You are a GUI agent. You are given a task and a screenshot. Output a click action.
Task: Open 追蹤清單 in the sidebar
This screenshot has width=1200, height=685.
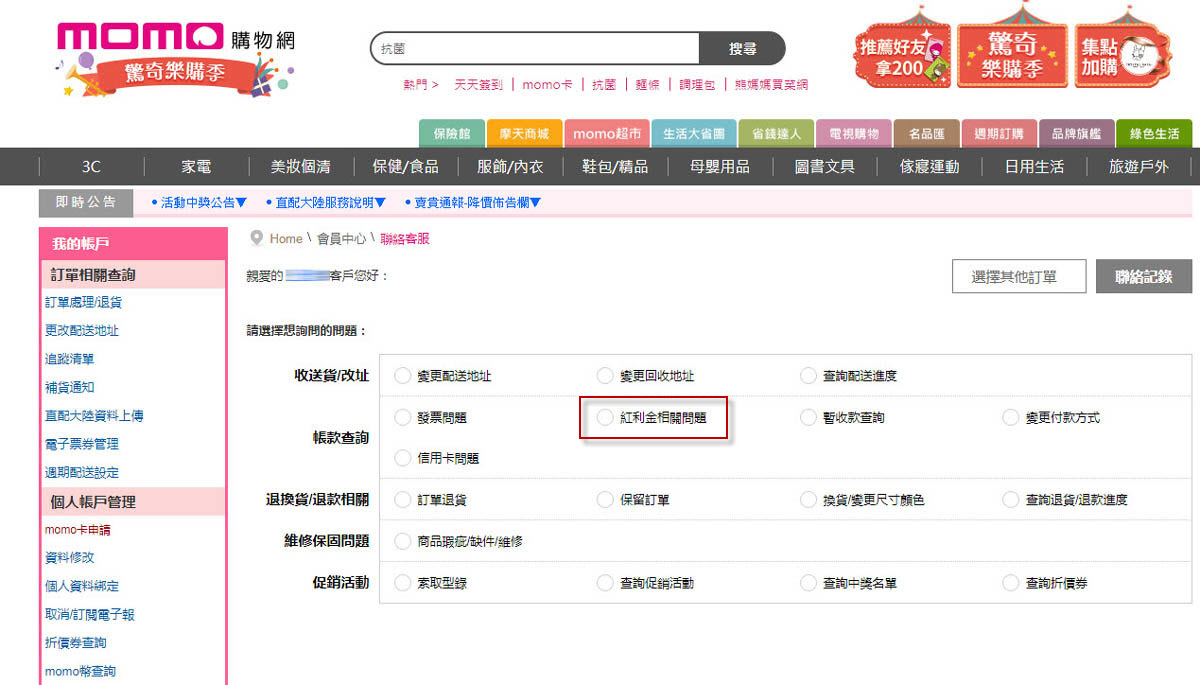[x=70, y=359]
